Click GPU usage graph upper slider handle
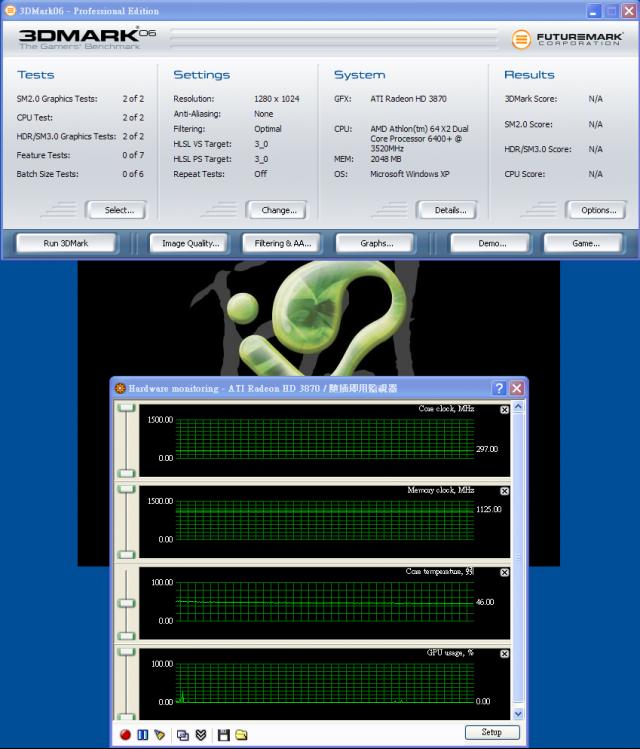640x749 pixels. (127, 652)
